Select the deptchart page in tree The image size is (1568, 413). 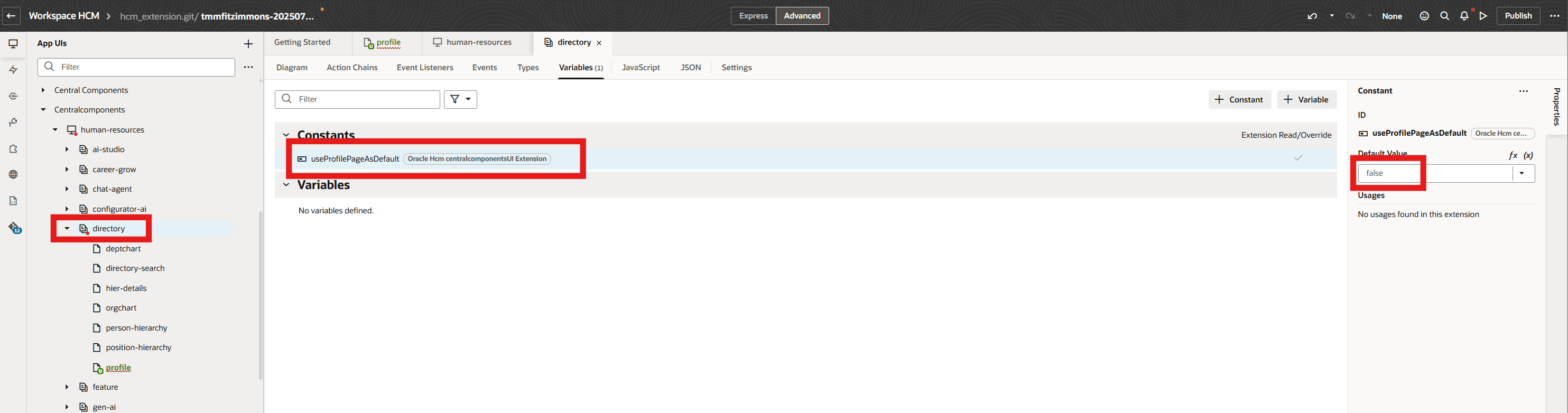tap(123, 249)
